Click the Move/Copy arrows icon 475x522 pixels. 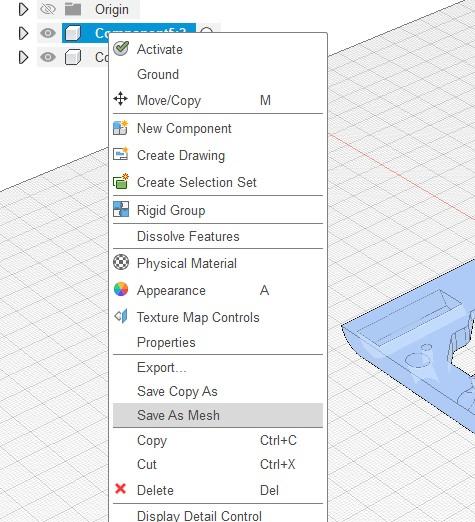120,99
